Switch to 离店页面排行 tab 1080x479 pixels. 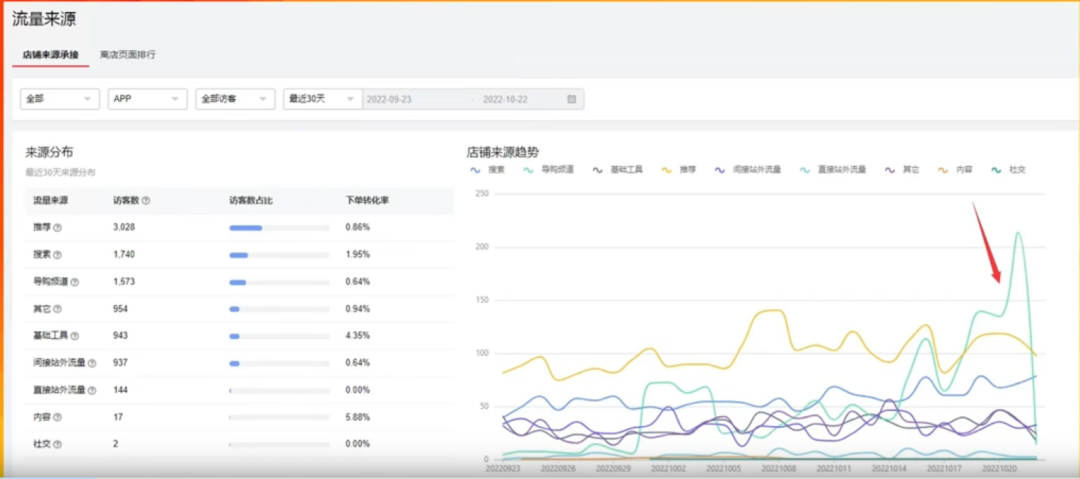[128, 54]
